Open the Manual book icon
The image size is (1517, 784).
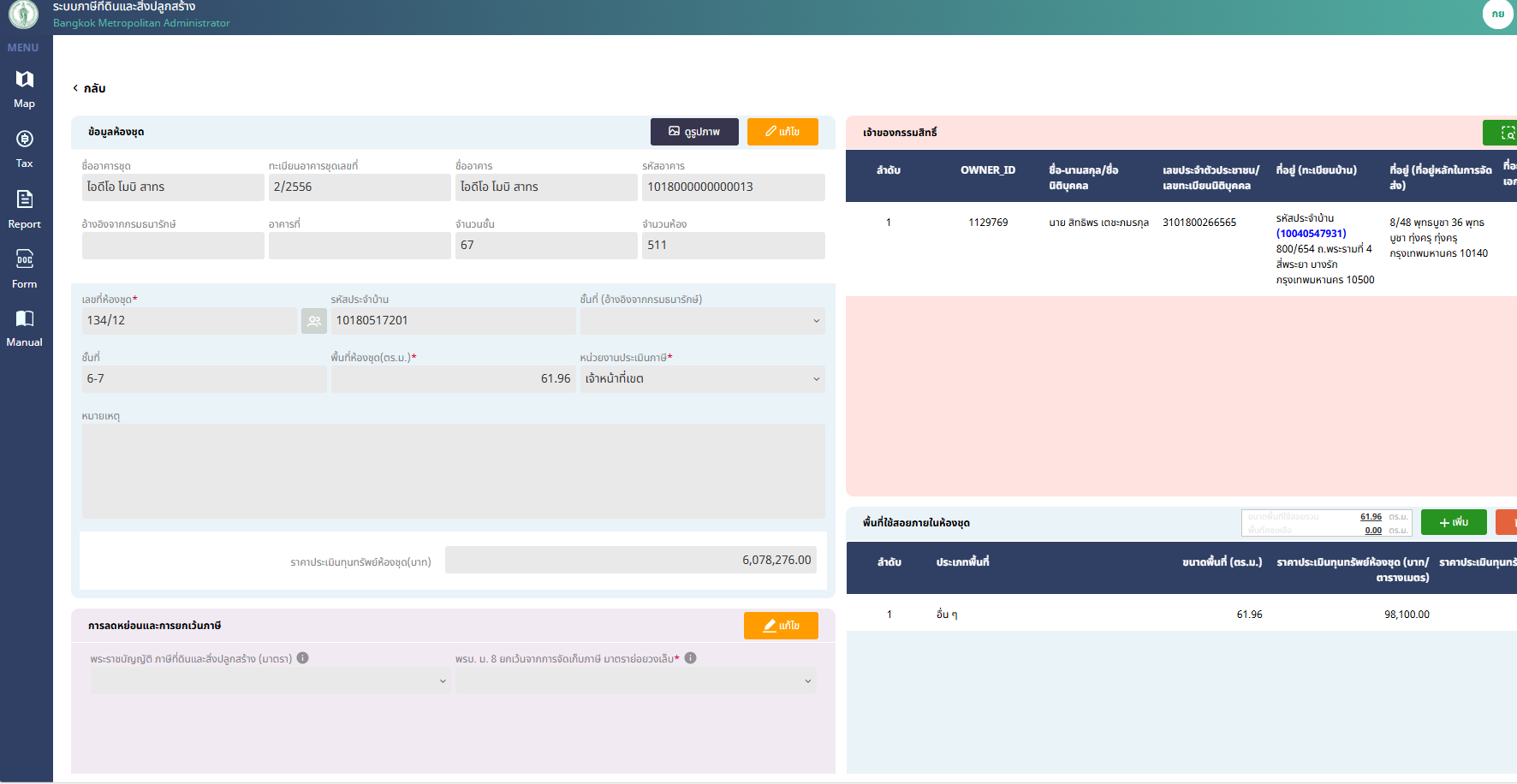point(25,318)
